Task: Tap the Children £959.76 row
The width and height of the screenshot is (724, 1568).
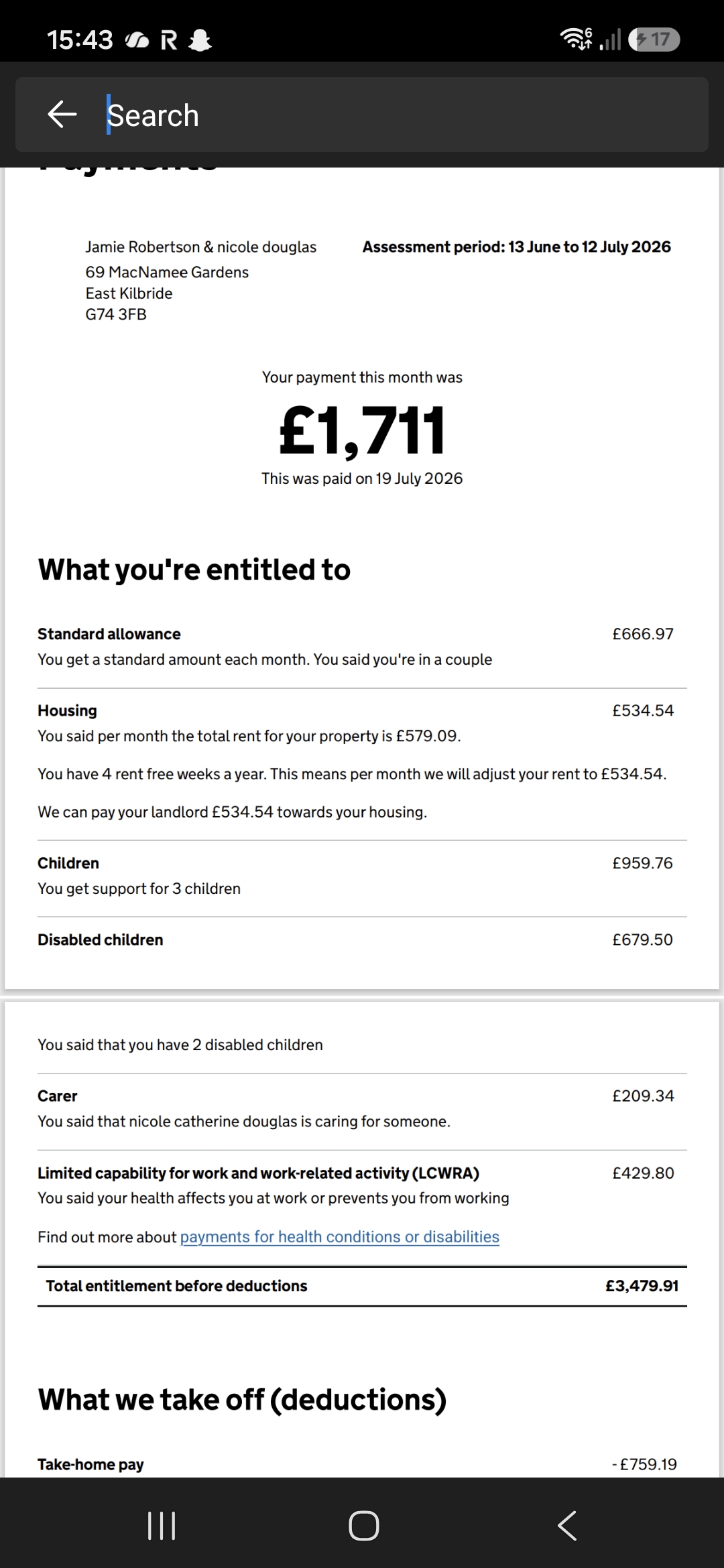Action: pyautogui.click(x=362, y=876)
